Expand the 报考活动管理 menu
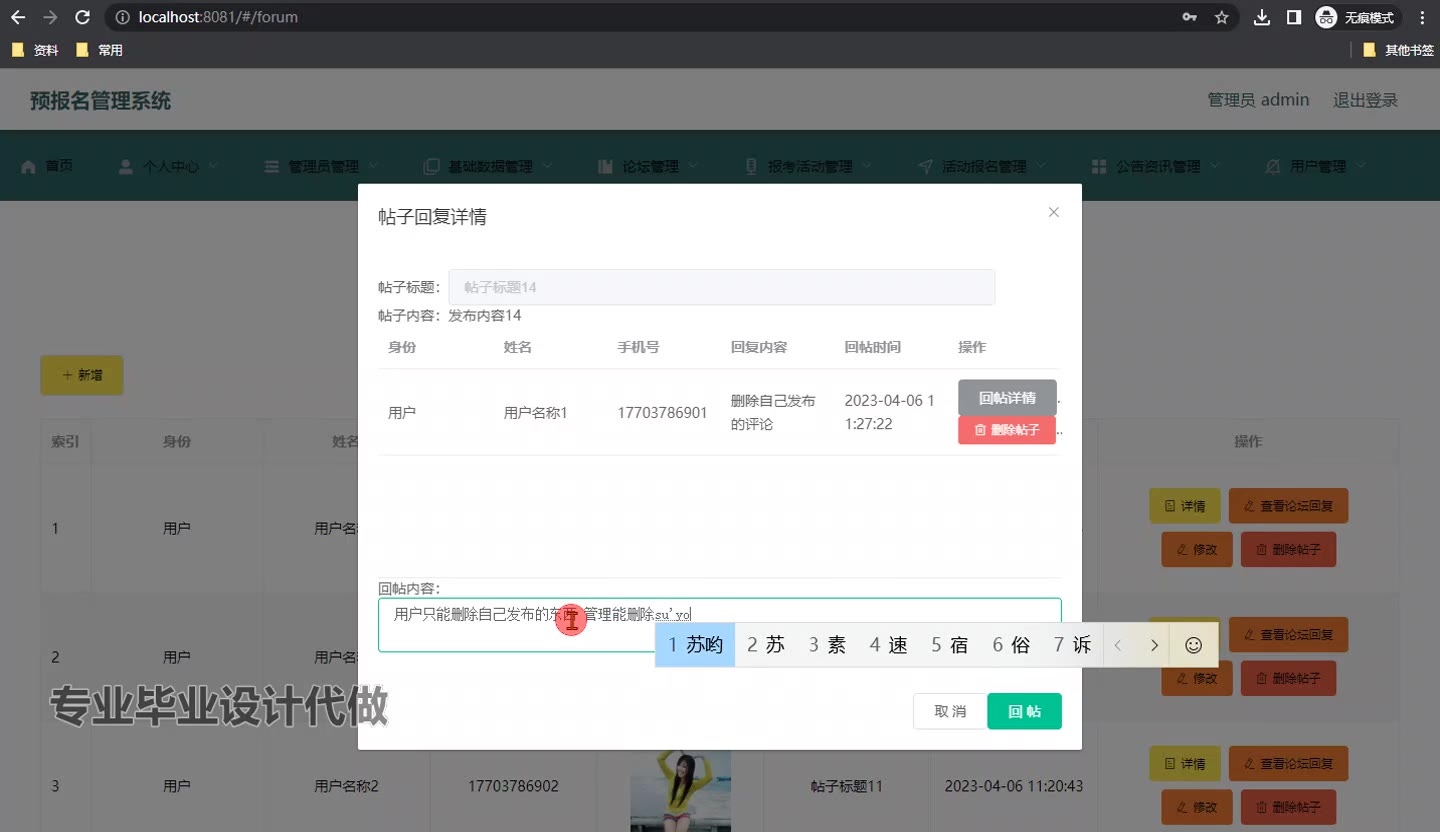This screenshot has width=1440, height=832. coord(808,166)
